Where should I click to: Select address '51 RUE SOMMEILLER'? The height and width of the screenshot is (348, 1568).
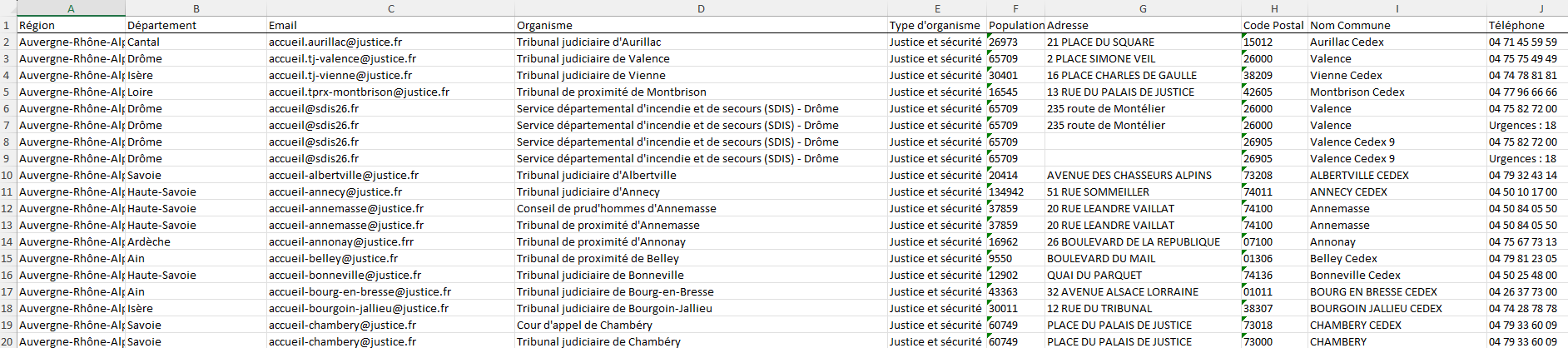pos(1143,191)
